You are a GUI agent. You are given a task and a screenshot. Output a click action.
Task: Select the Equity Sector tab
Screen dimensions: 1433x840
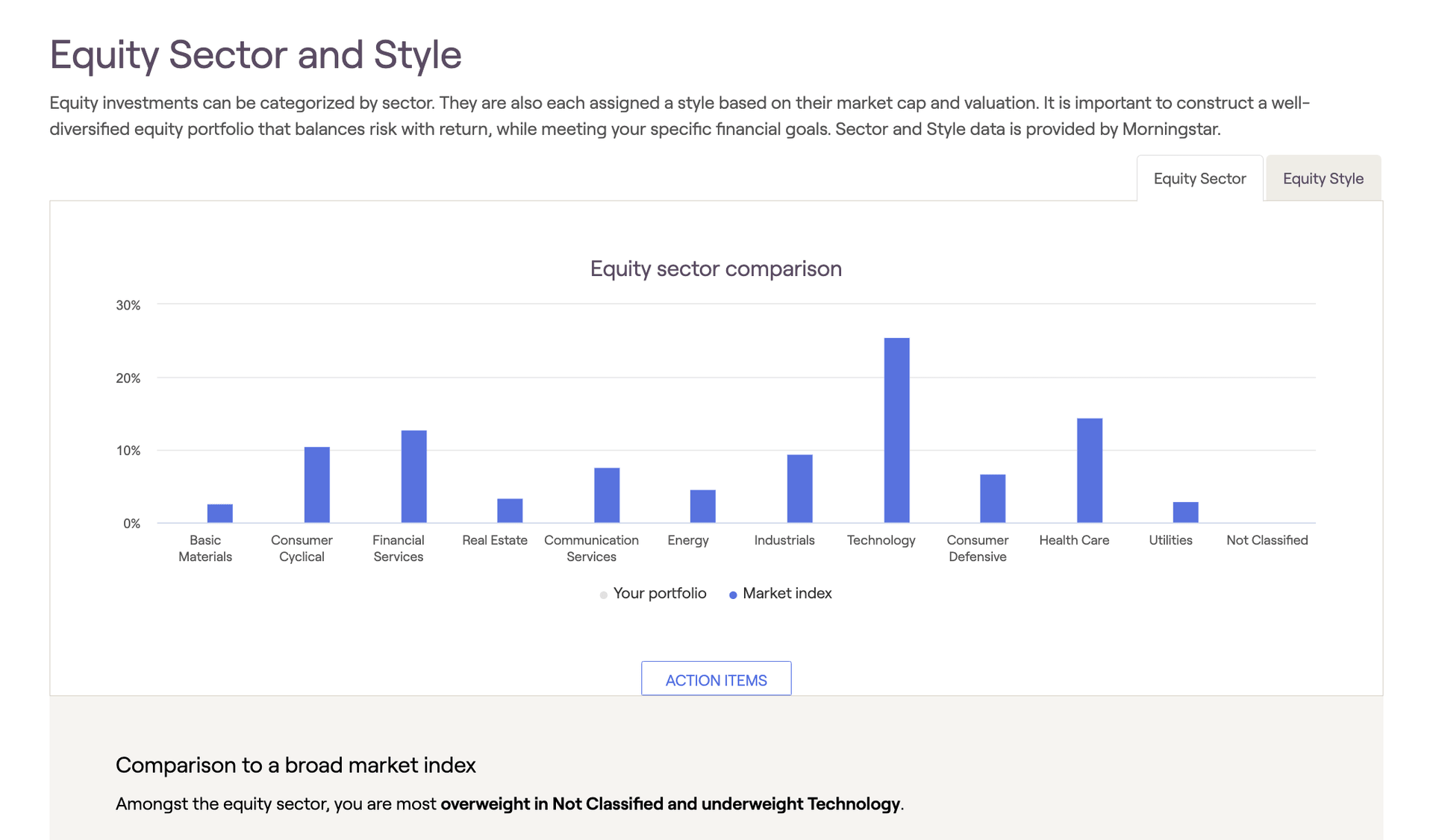[x=1199, y=178]
